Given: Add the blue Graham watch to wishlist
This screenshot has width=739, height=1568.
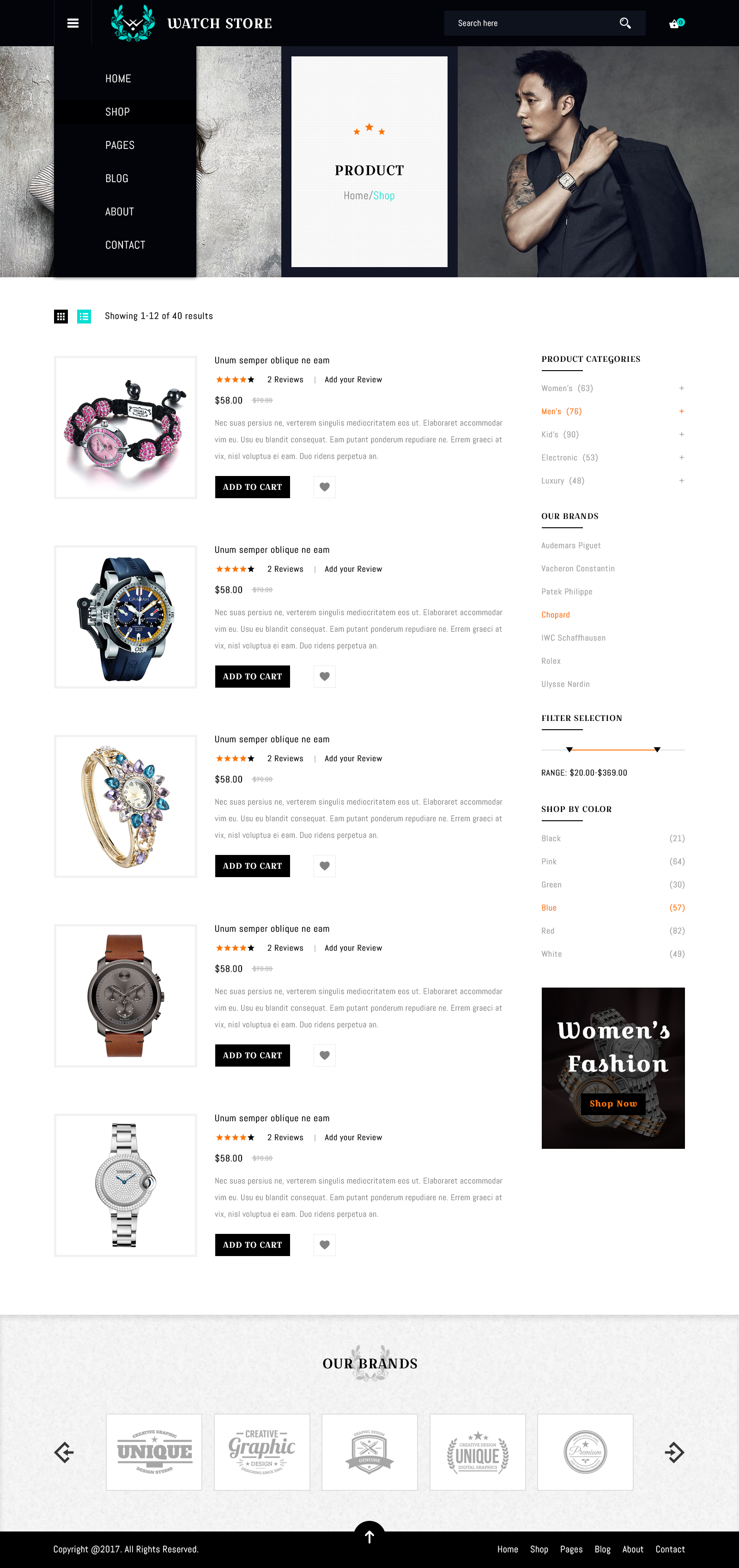Looking at the screenshot, I should tap(324, 676).
